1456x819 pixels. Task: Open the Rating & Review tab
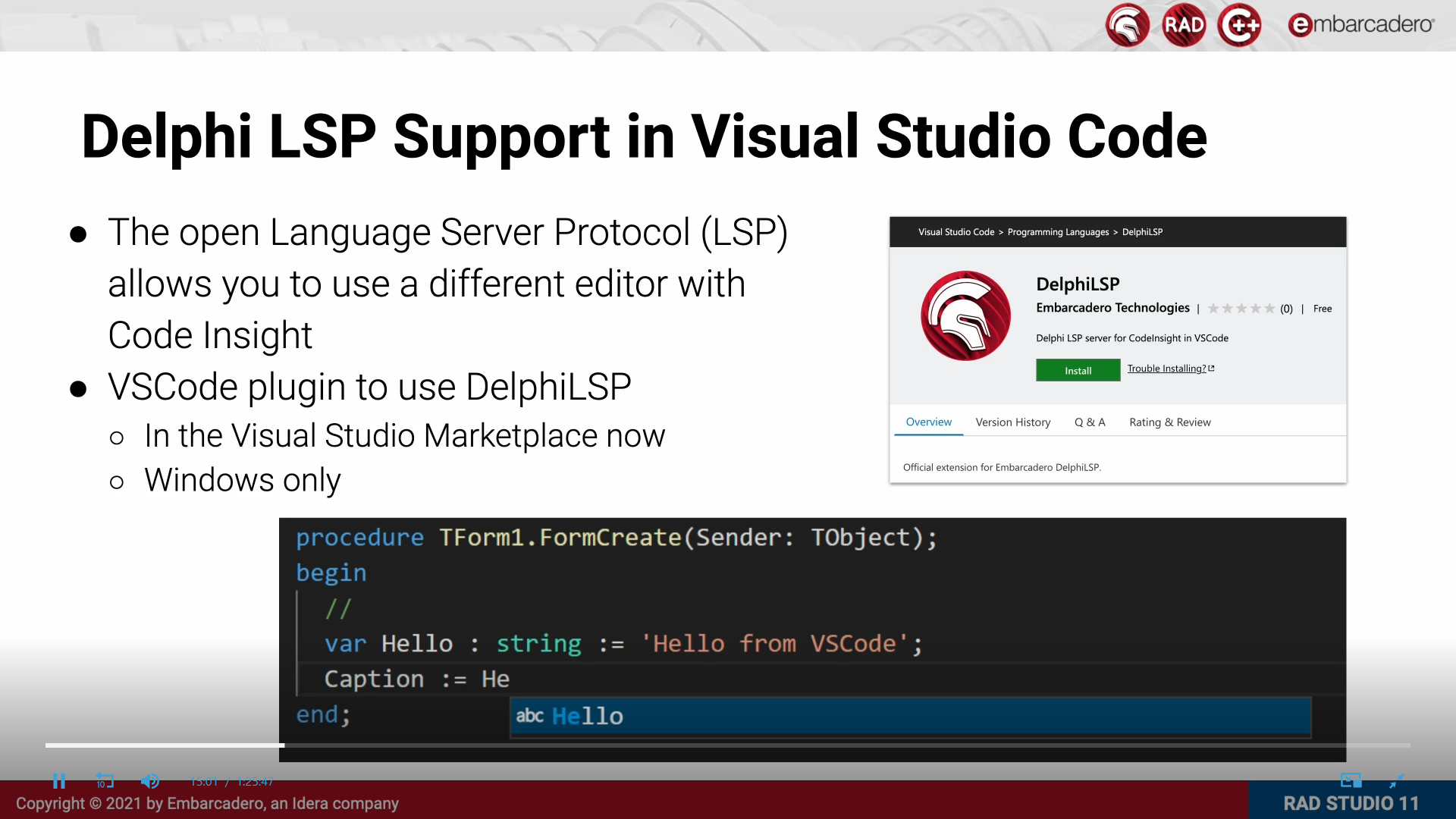(1169, 422)
